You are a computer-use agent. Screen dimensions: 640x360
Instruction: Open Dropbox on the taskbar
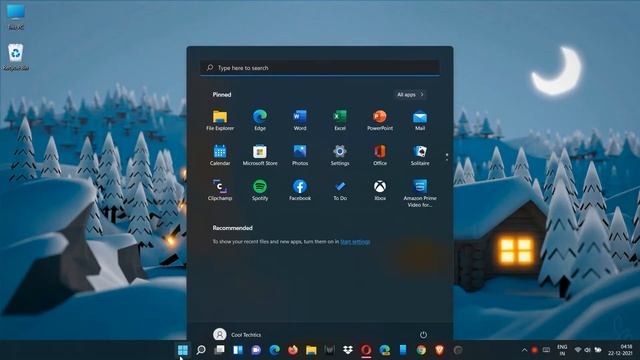tap(348, 350)
